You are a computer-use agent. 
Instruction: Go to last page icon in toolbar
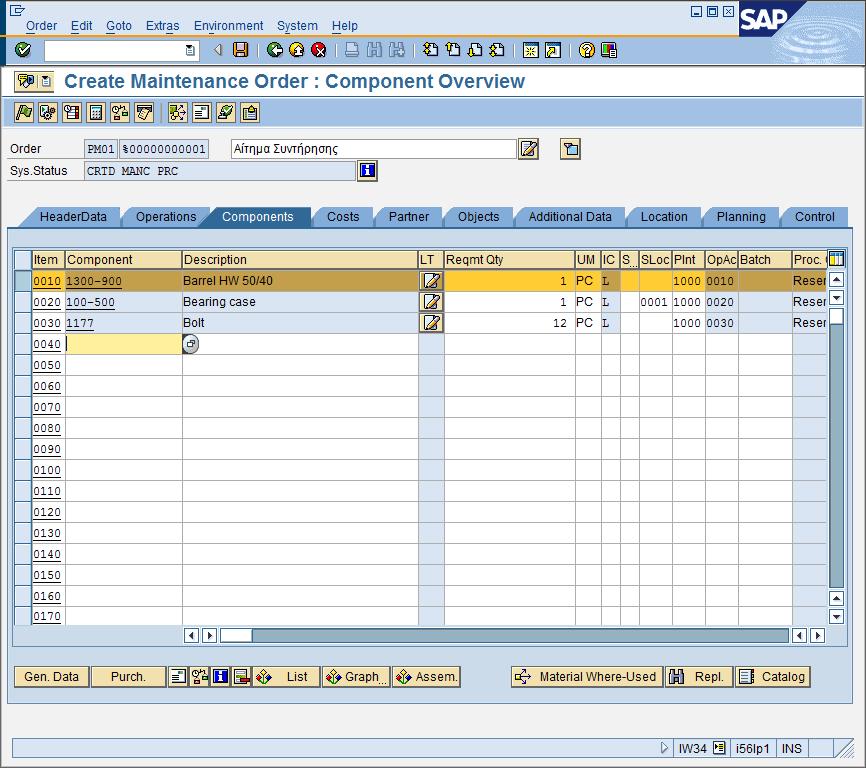point(497,50)
